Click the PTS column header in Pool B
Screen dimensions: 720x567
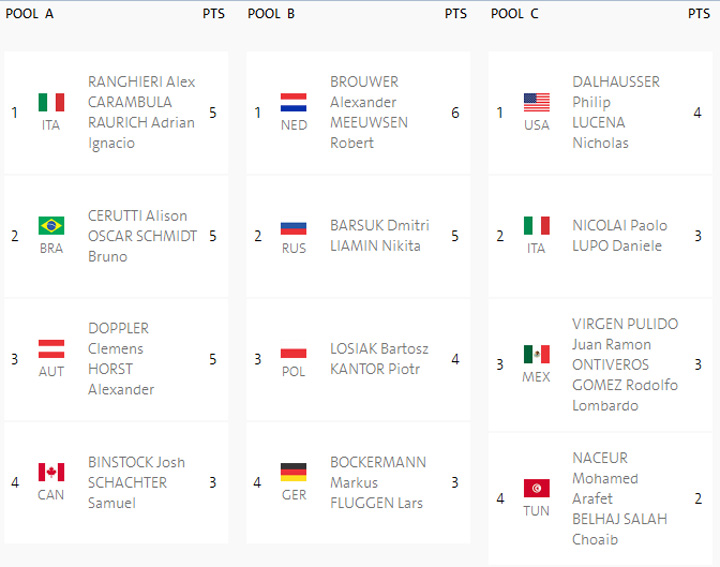[455, 14]
